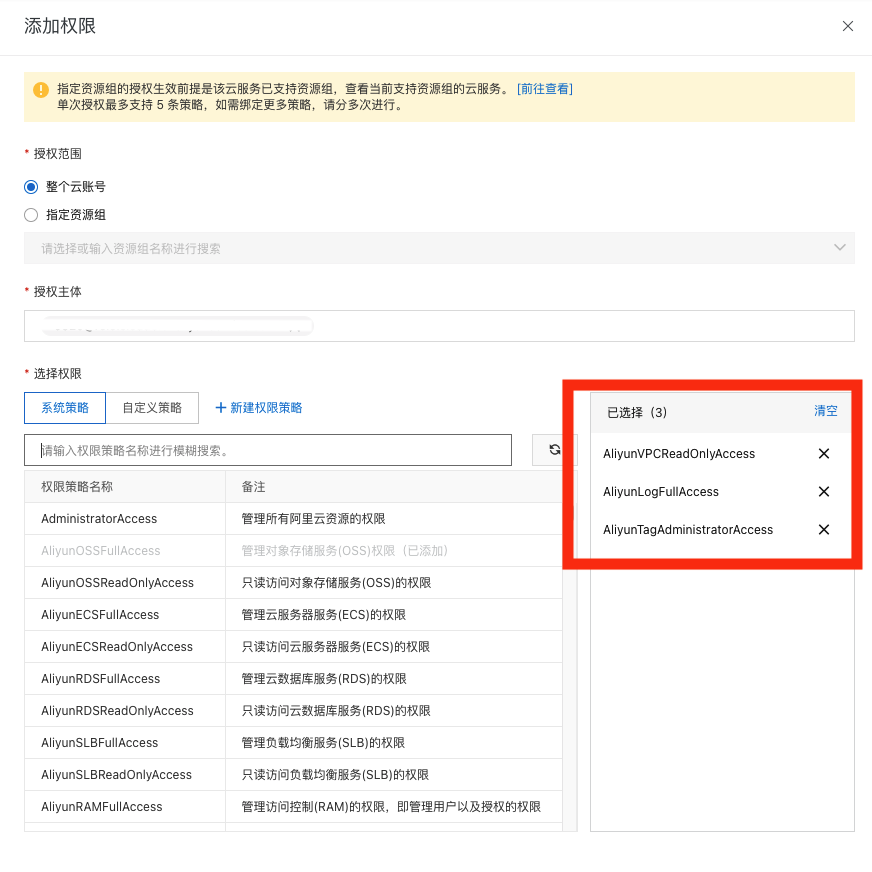The width and height of the screenshot is (872, 872).
Task: Select AliyunVPCReadOnlyAccess in selected panel
Action: click(678, 454)
